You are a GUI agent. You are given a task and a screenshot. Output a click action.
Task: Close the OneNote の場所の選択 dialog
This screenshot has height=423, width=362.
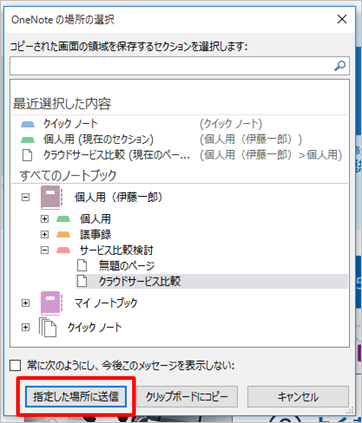pyautogui.click(x=342, y=19)
